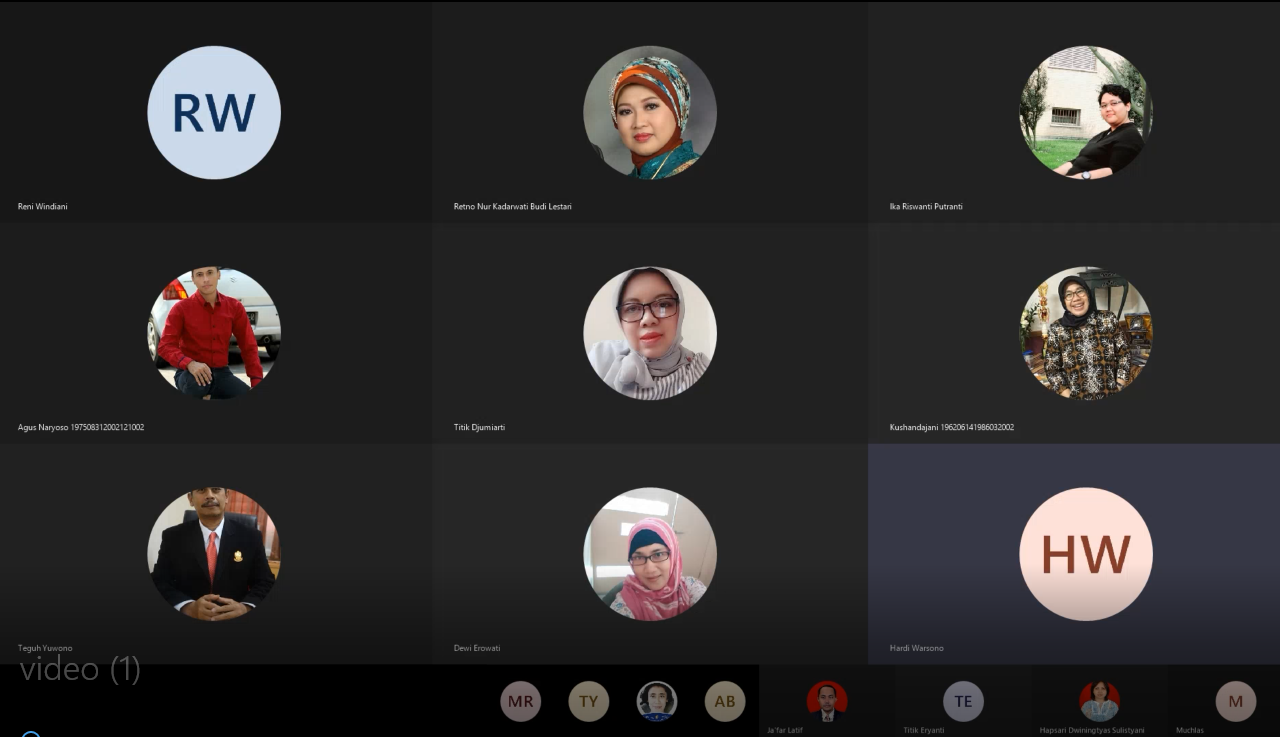Image resolution: width=1280 pixels, height=737 pixels.
Task: Select the TY participant initials circle
Action: (588, 701)
